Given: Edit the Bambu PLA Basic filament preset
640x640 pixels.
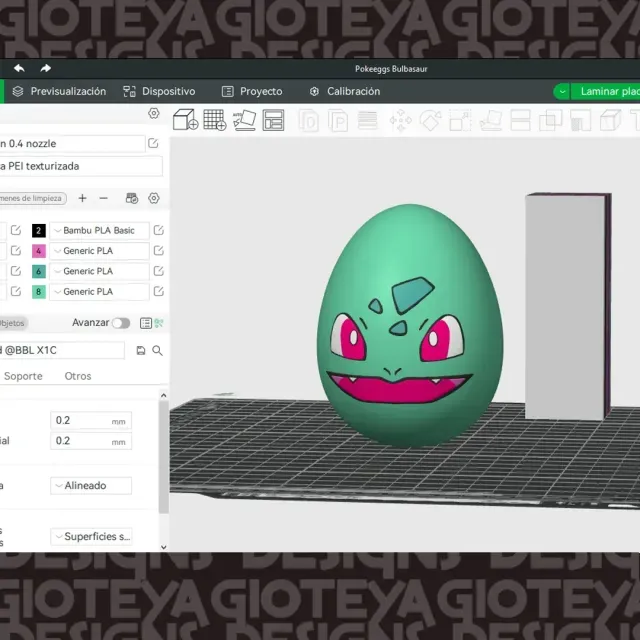Looking at the screenshot, I should [159, 230].
